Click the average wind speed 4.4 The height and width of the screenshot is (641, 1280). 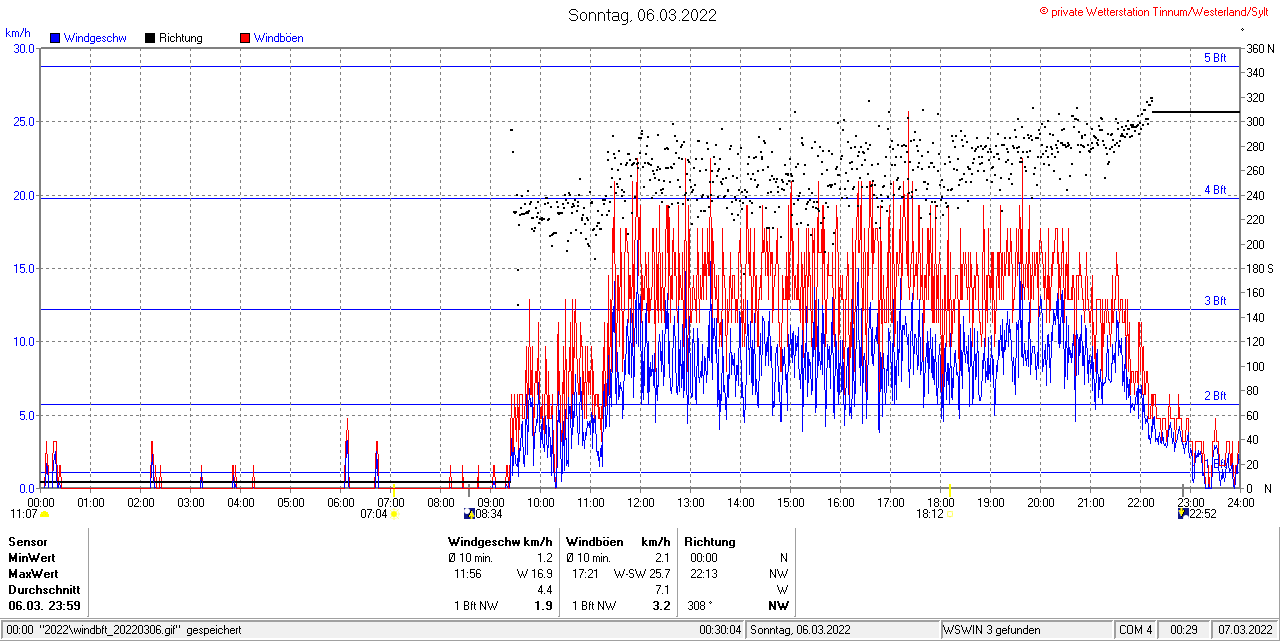point(545,590)
